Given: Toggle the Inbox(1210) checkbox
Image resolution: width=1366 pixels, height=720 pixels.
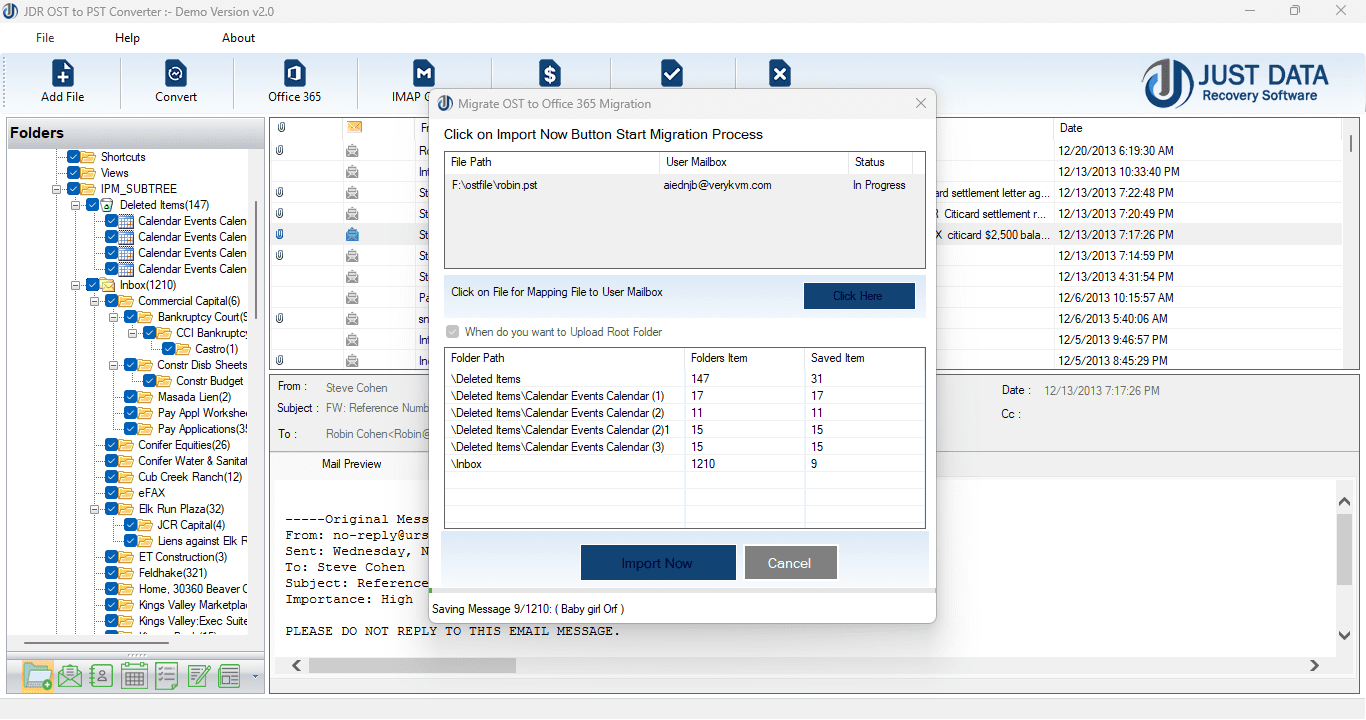Looking at the screenshot, I should [x=92, y=285].
